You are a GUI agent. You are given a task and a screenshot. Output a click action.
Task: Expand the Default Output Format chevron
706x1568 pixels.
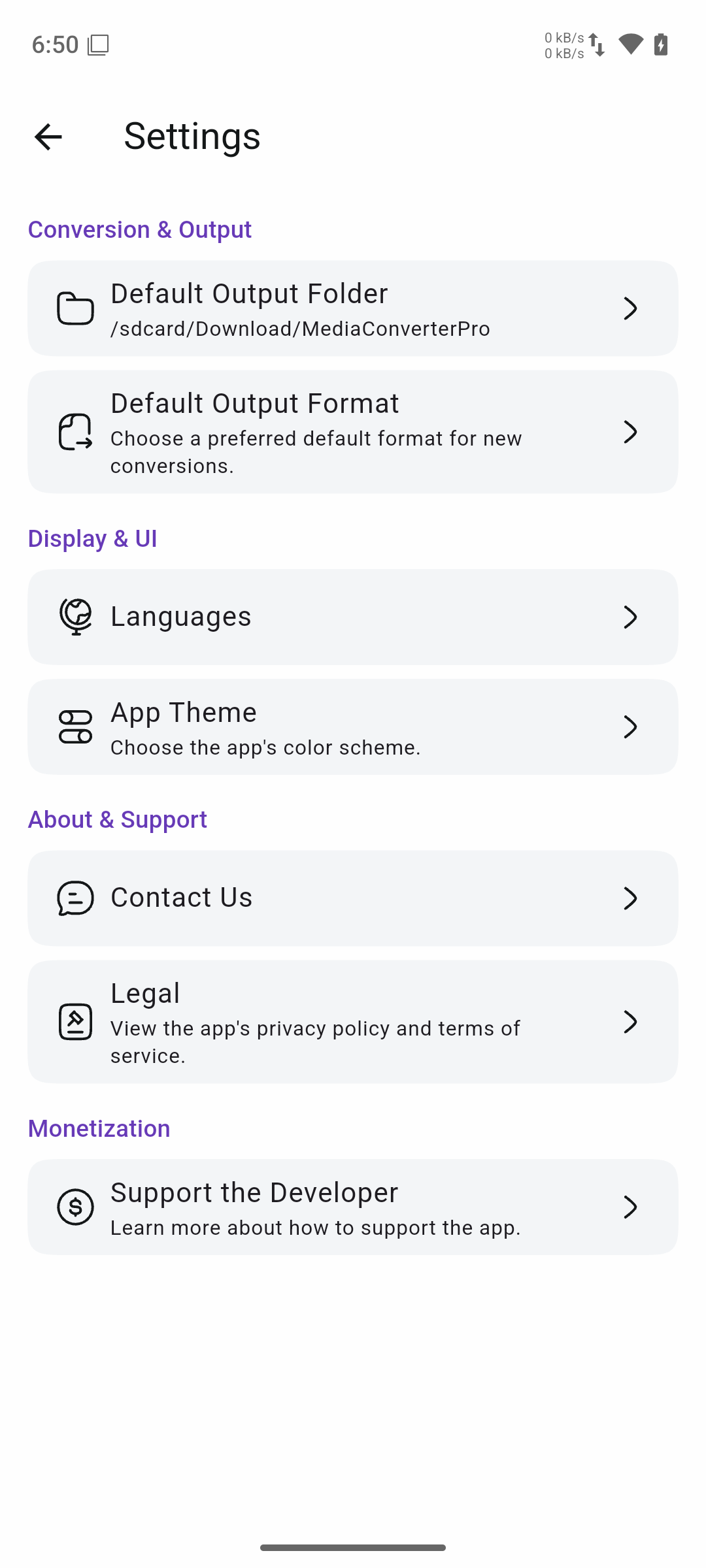tap(630, 432)
